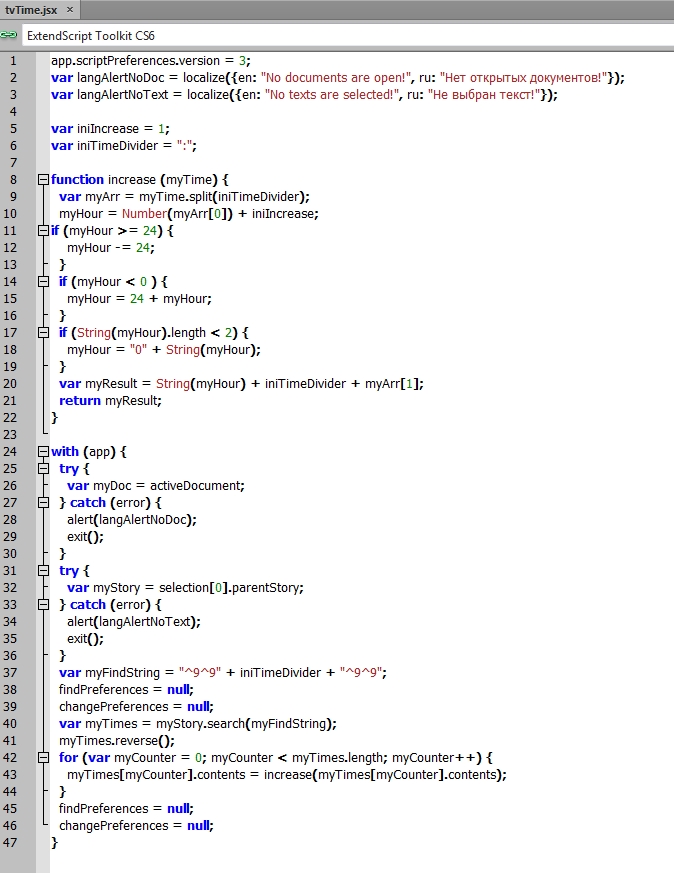Click myTimes.reverse() on line 41
Image resolution: width=674 pixels, height=873 pixels.
pos(115,741)
